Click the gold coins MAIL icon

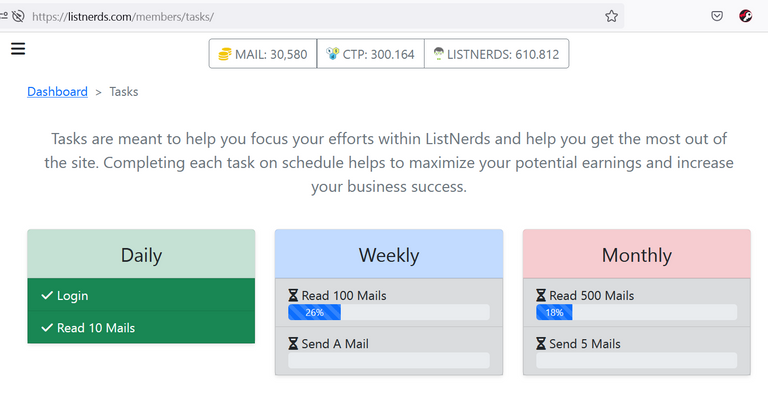225,54
